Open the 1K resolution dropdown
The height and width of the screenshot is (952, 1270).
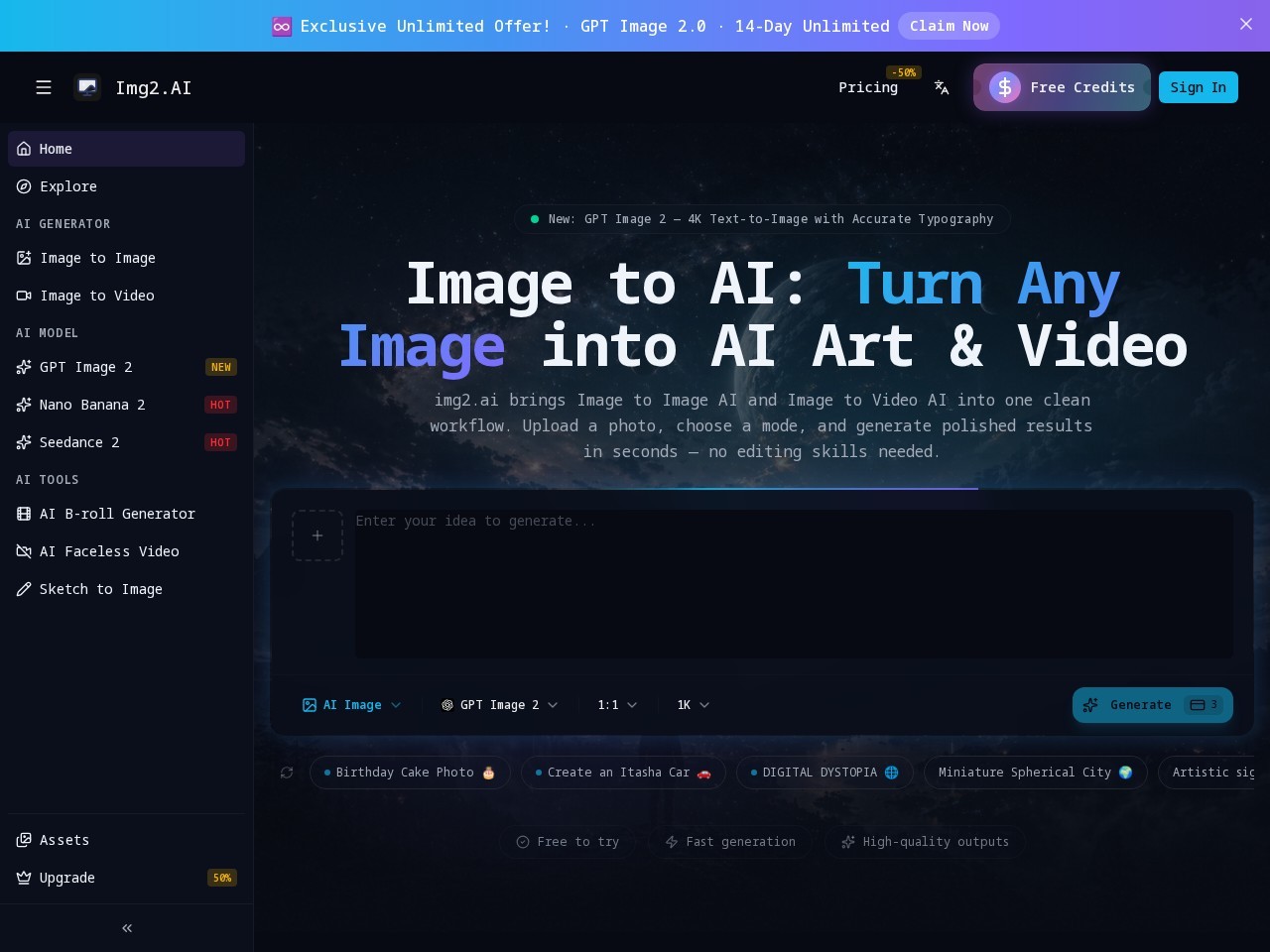coord(694,705)
